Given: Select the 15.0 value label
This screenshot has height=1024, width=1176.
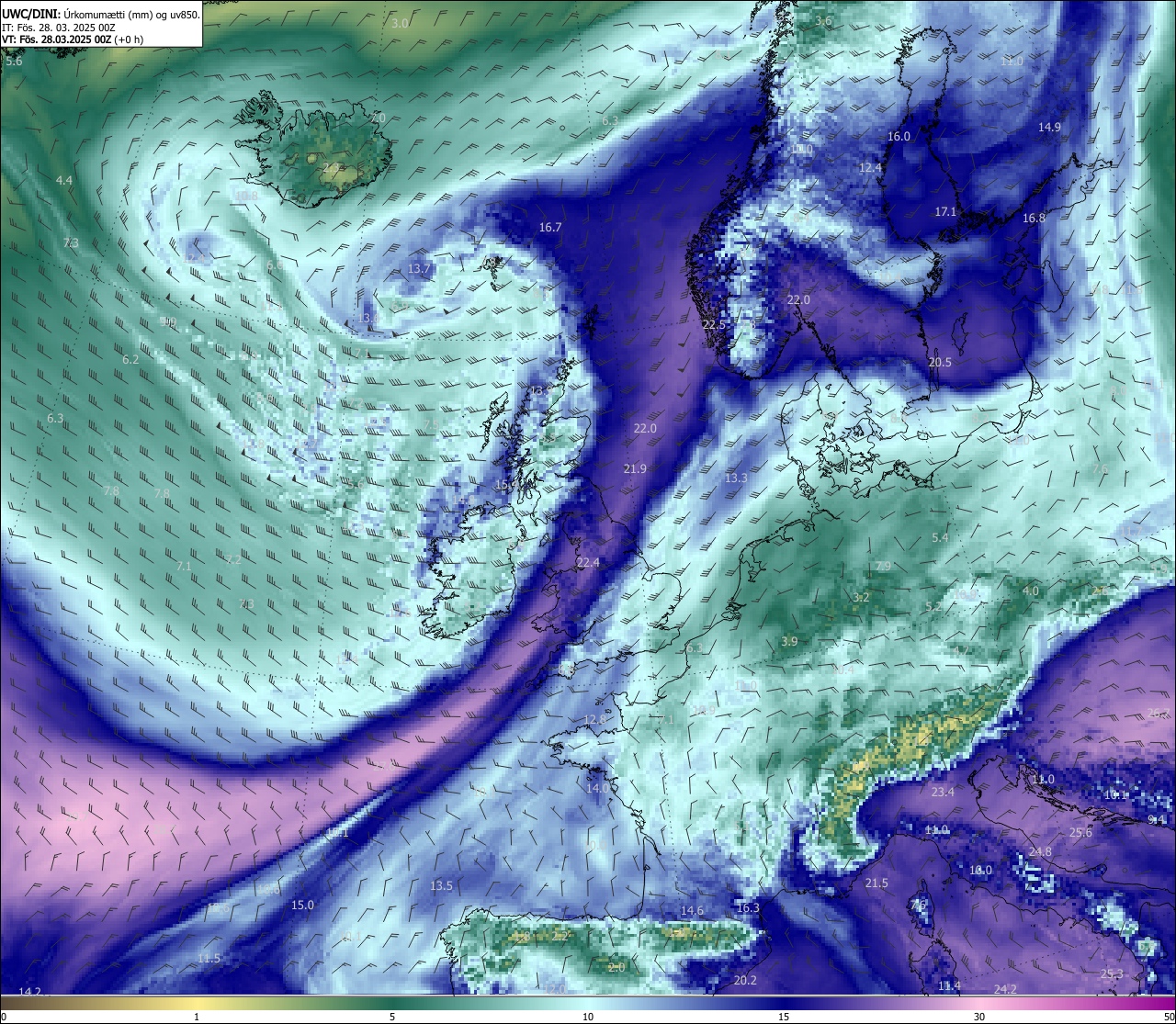Looking at the screenshot, I should pos(302,905).
